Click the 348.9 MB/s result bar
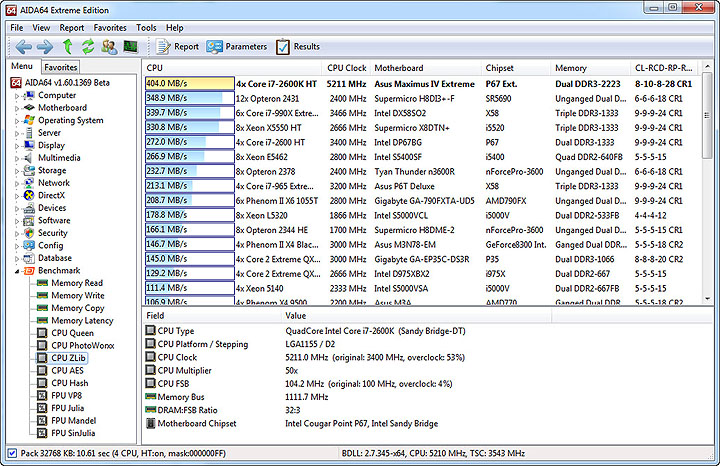Viewport: 720px width, 466px height. click(190, 98)
